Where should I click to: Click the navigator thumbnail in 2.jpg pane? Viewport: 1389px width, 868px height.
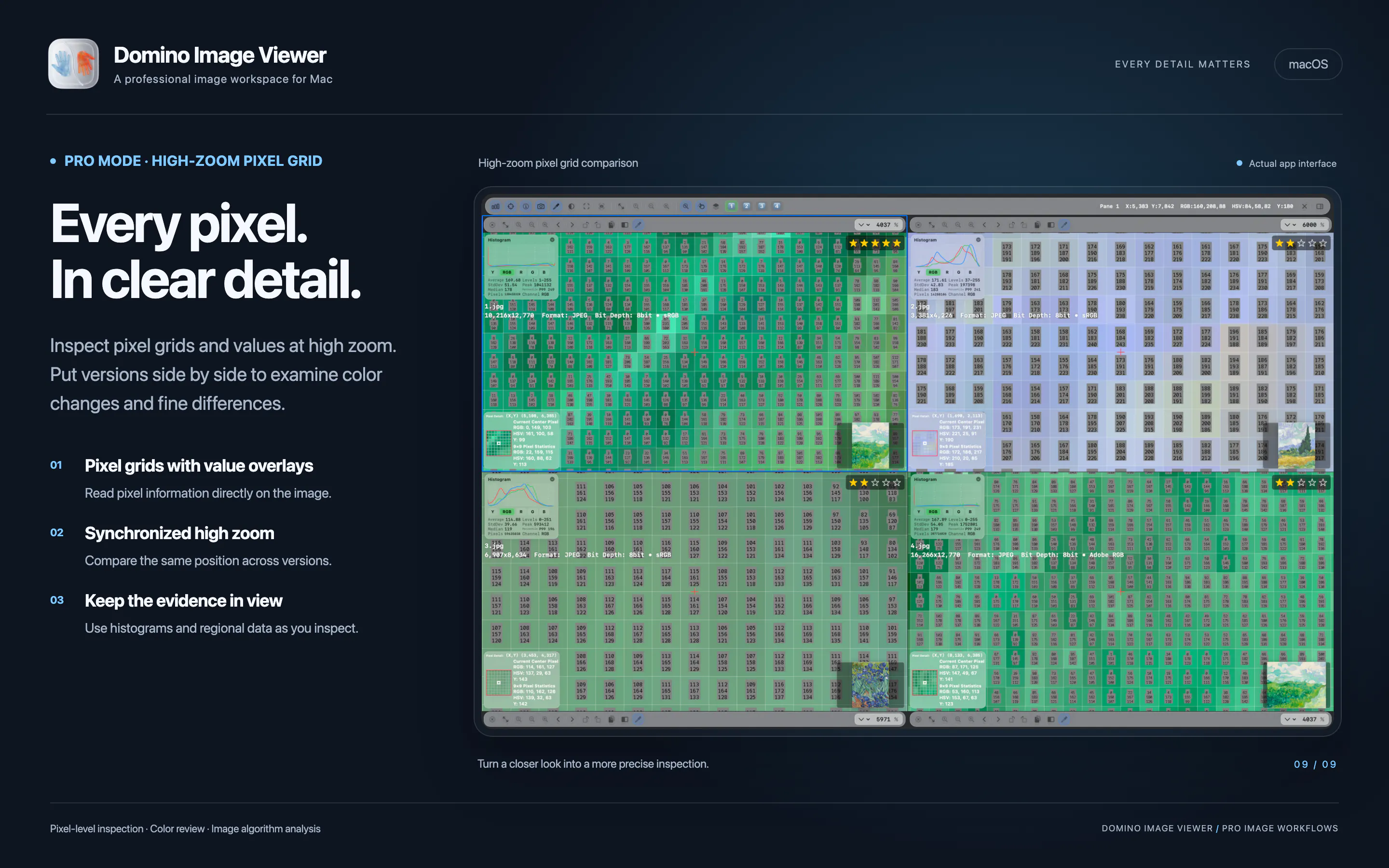(1296, 445)
